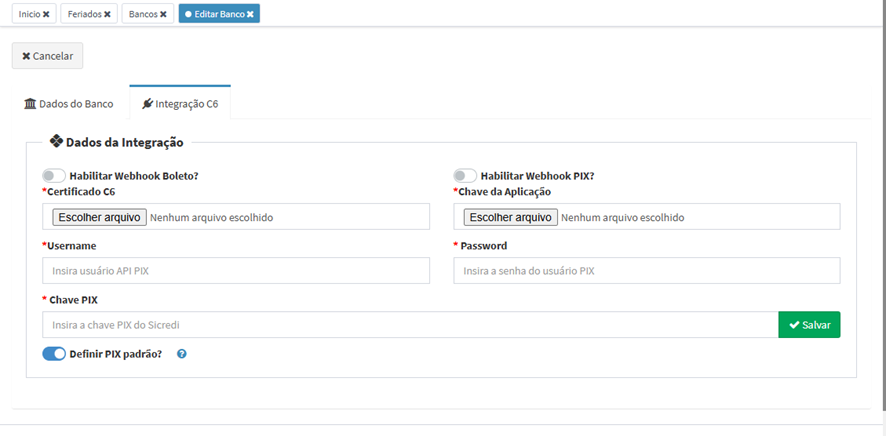Close the Editar Banco tab X icon

250,14
